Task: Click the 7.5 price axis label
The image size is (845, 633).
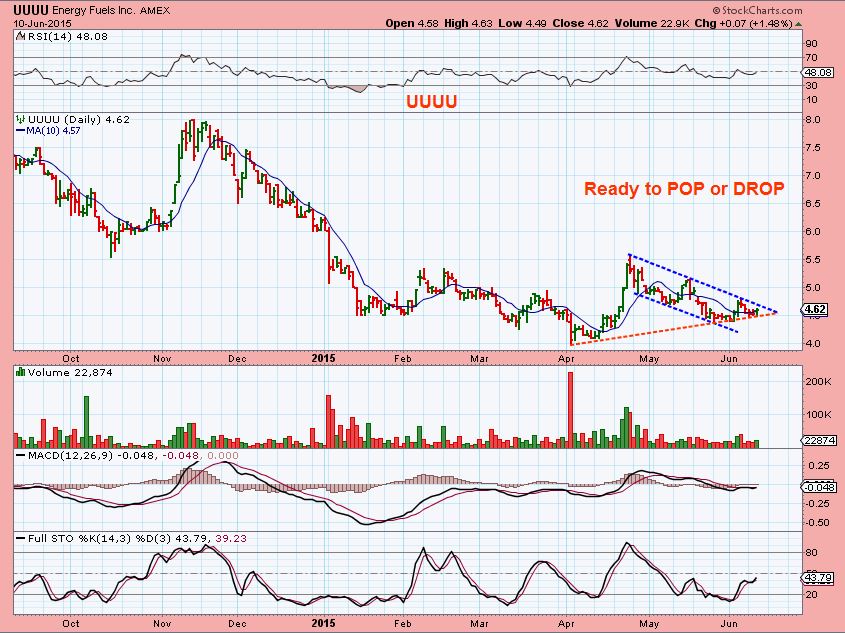Action: [814, 148]
